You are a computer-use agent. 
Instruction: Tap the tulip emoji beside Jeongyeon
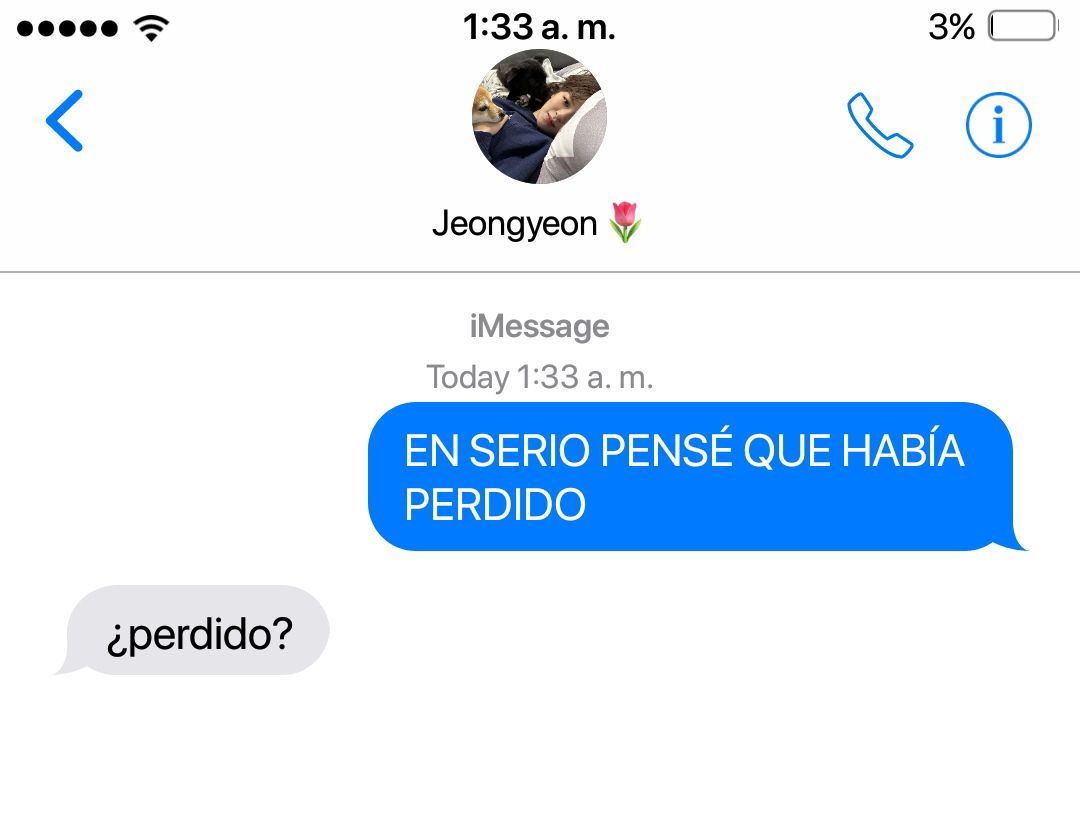coord(625,222)
